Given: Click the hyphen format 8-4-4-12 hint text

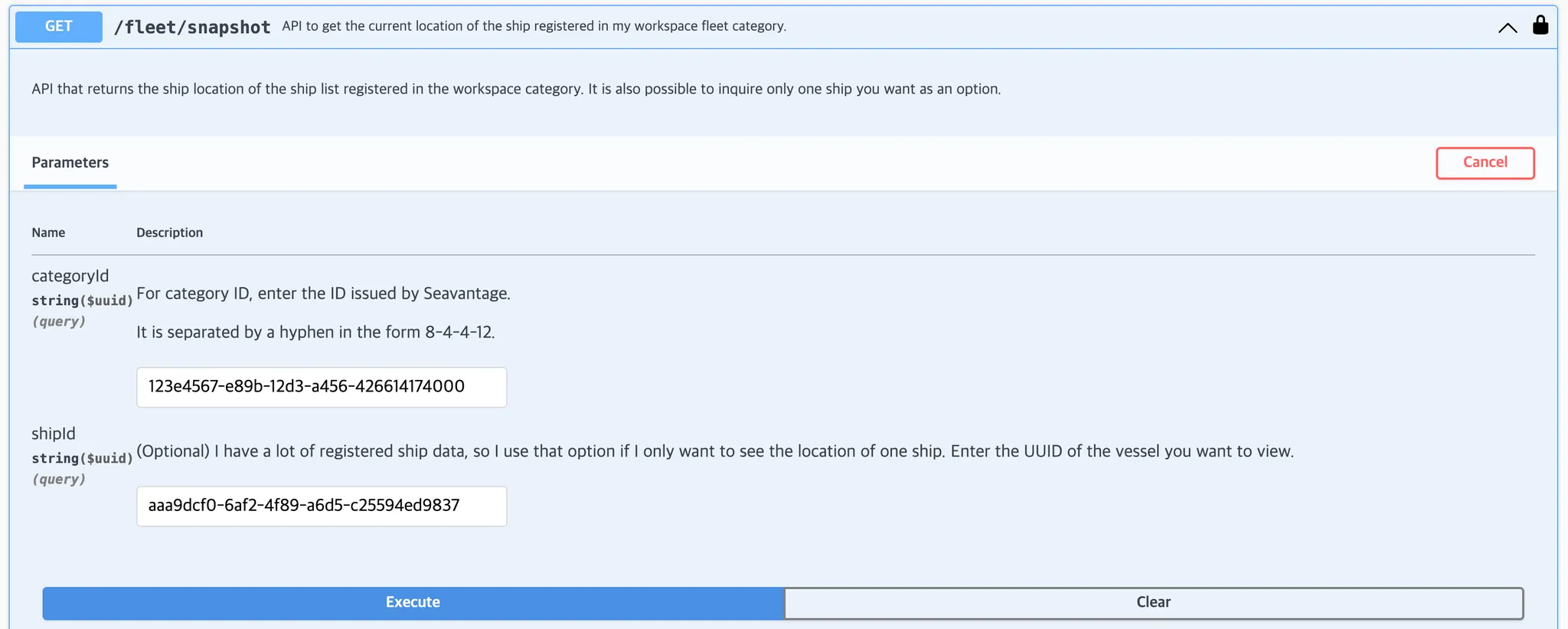Looking at the screenshot, I should [315, 332].
